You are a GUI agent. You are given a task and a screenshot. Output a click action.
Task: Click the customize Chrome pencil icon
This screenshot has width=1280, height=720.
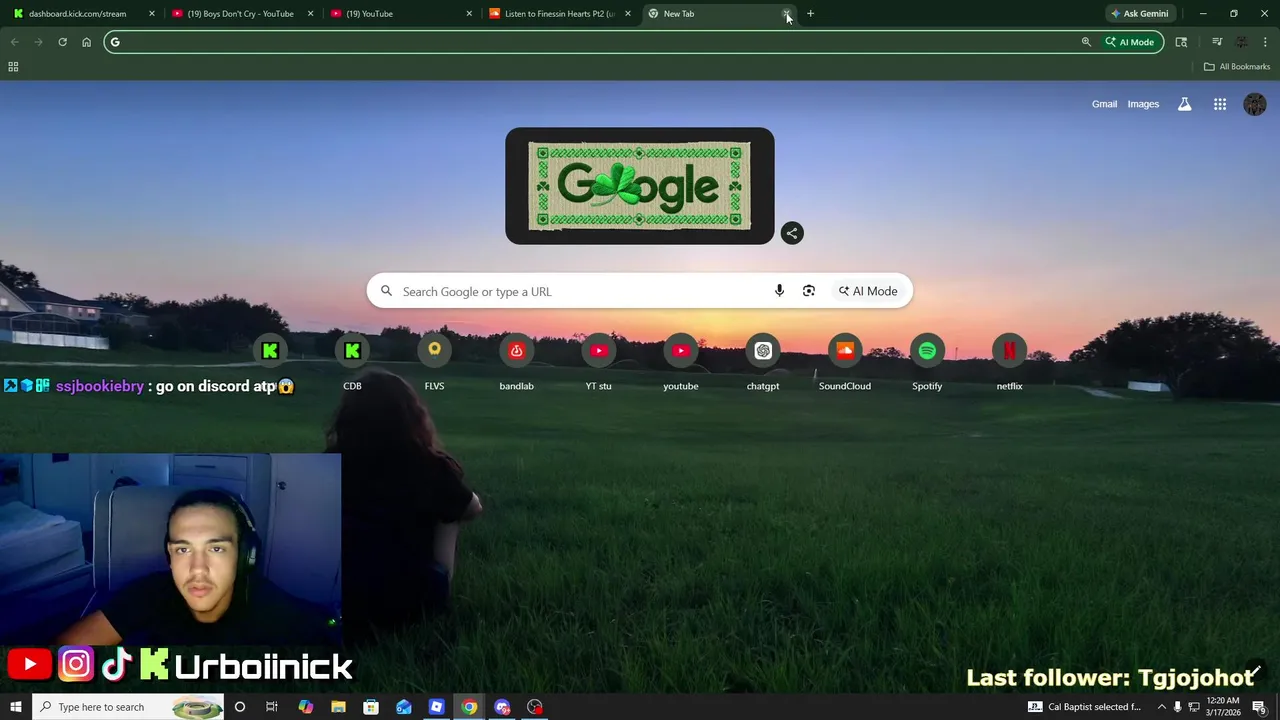(x=1255, y=672)
